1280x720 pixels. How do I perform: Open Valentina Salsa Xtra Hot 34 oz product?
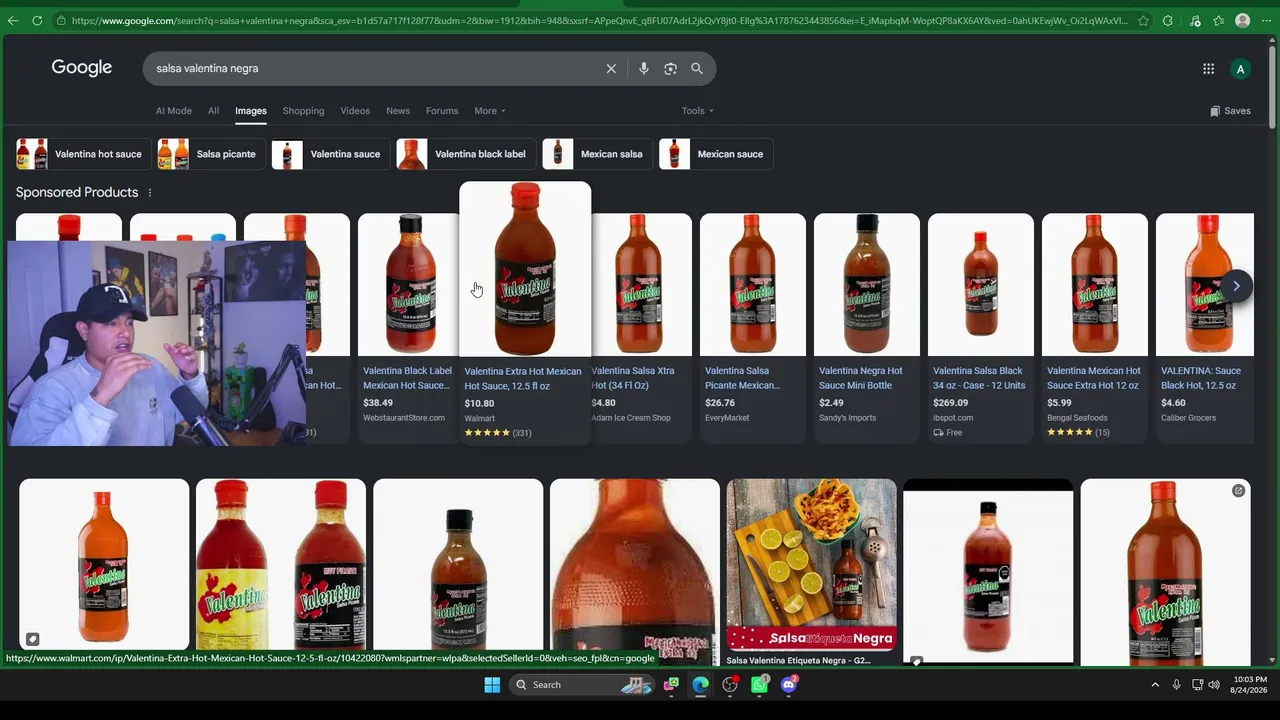tap(641, 327)
